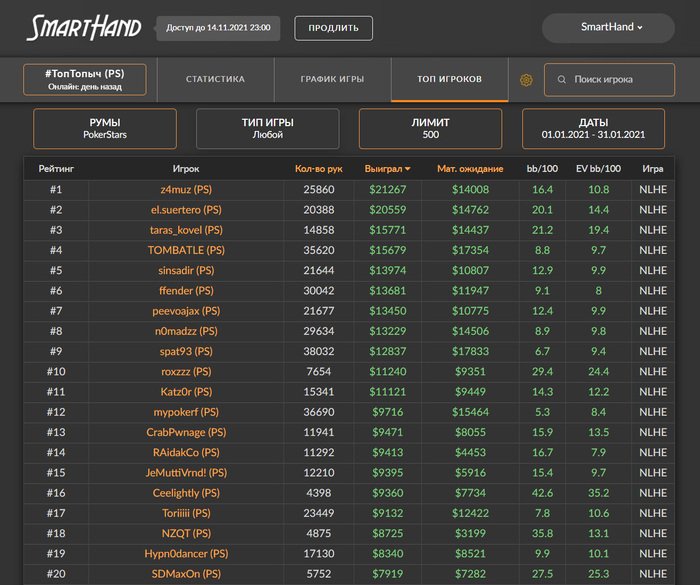Open player z4muz (PS) profile

coord(185,189)
